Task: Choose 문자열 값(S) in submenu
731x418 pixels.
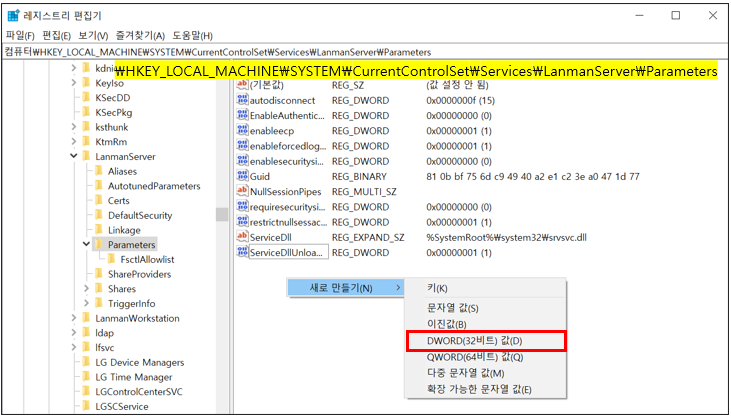Action: (x=486, y=308)
